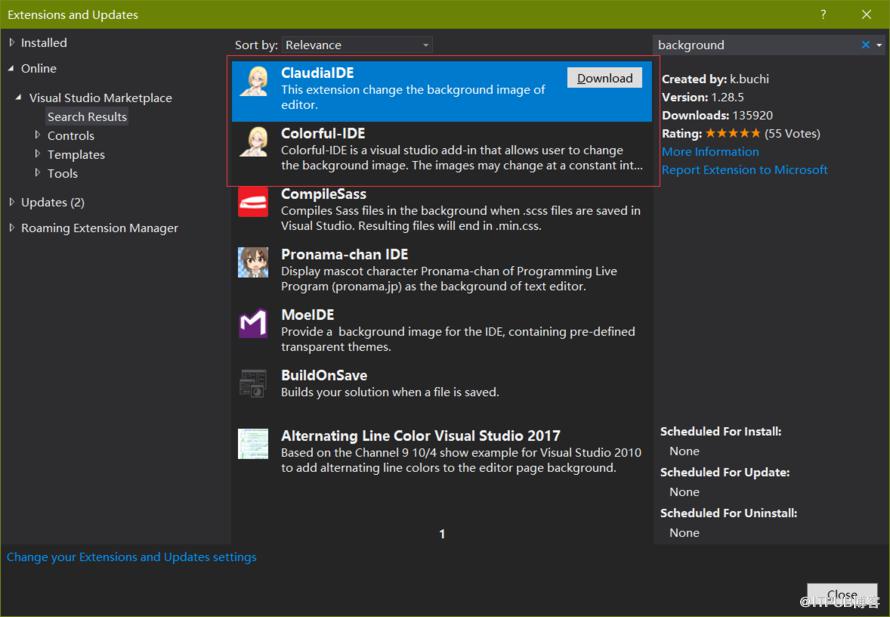
Task: Open the search box dropdown arrow
Action: coord(879,45)
